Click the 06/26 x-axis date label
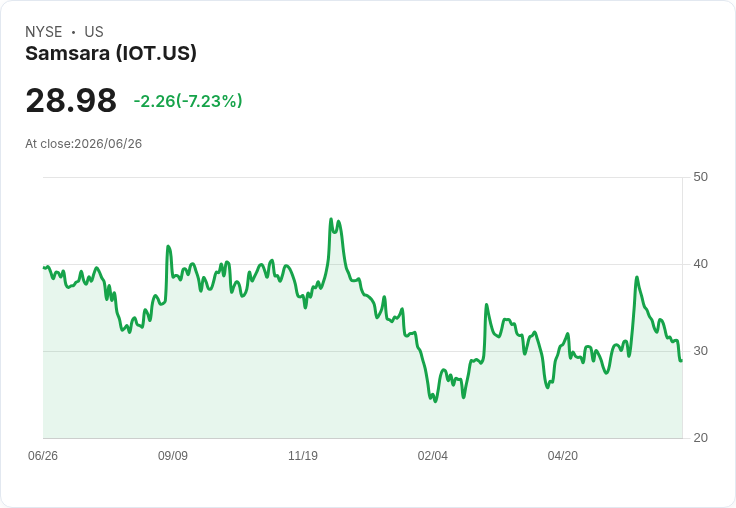This screenshot has width=736, height=508. tap(43, 455)
